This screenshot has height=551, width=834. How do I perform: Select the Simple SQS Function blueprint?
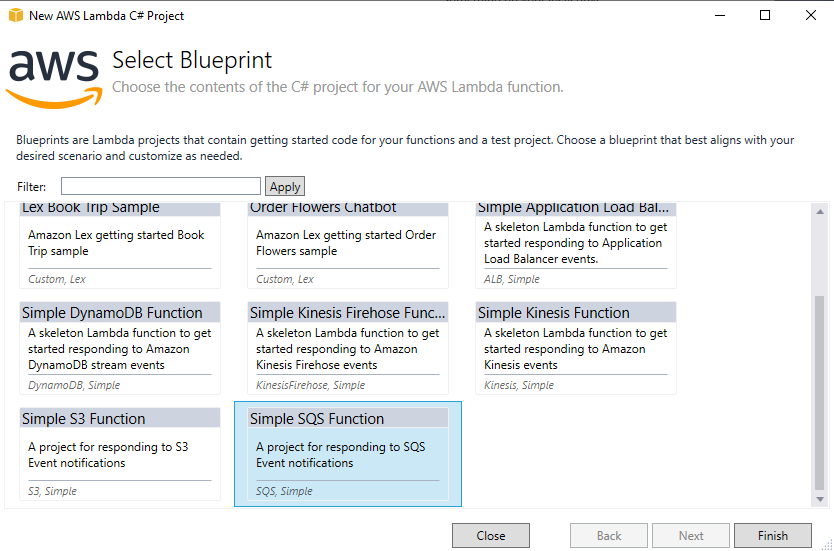point(348,454)
